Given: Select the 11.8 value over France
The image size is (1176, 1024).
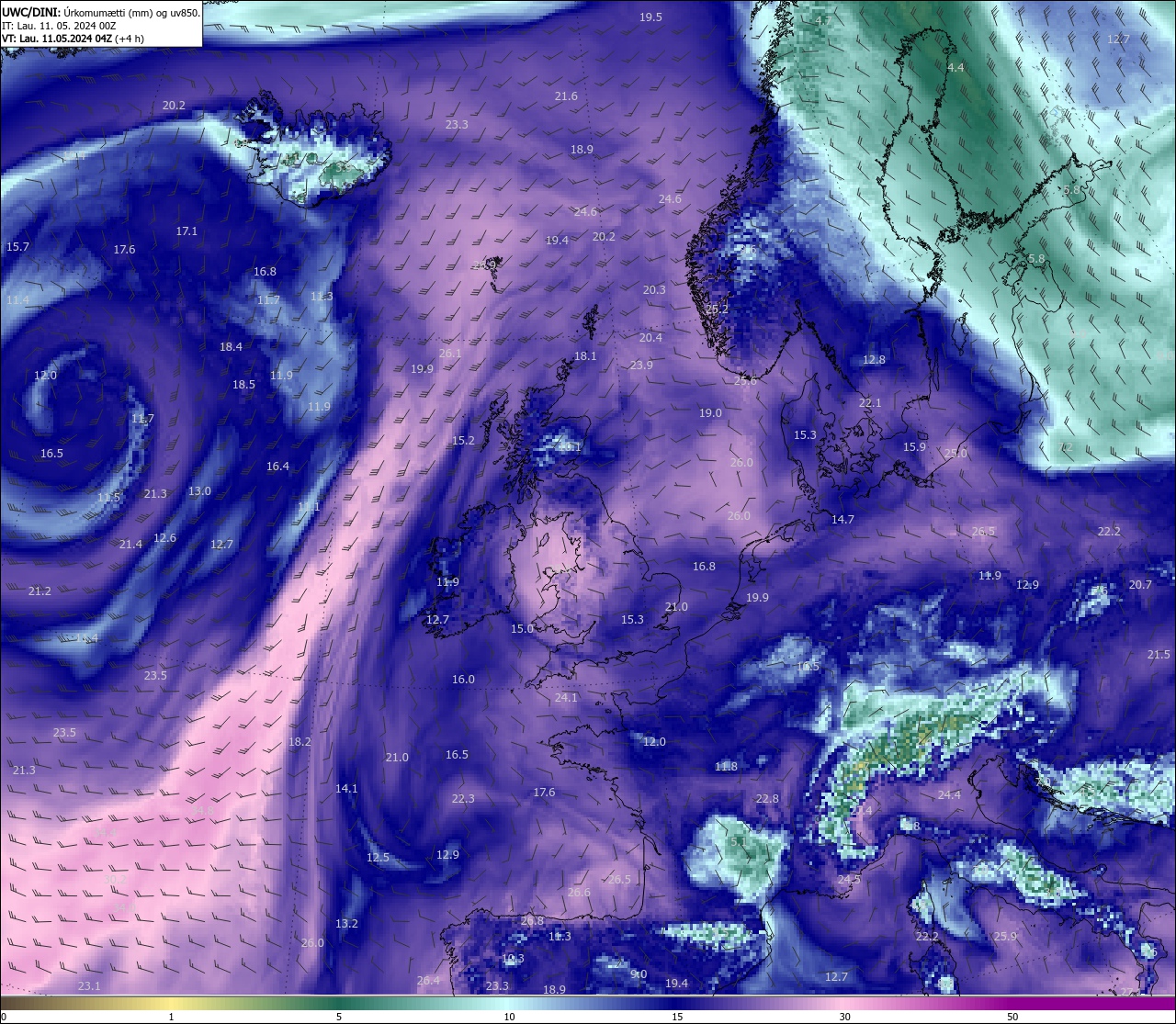Looking at the screenshot, I should (x=726, y=767).
